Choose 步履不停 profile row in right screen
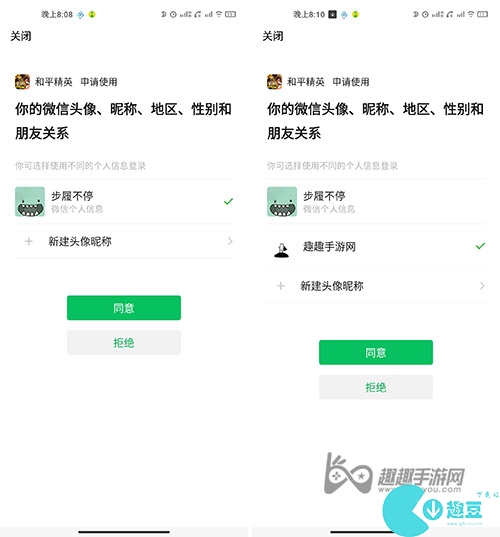This screenshot has width=500, height=537. point(376,201)
